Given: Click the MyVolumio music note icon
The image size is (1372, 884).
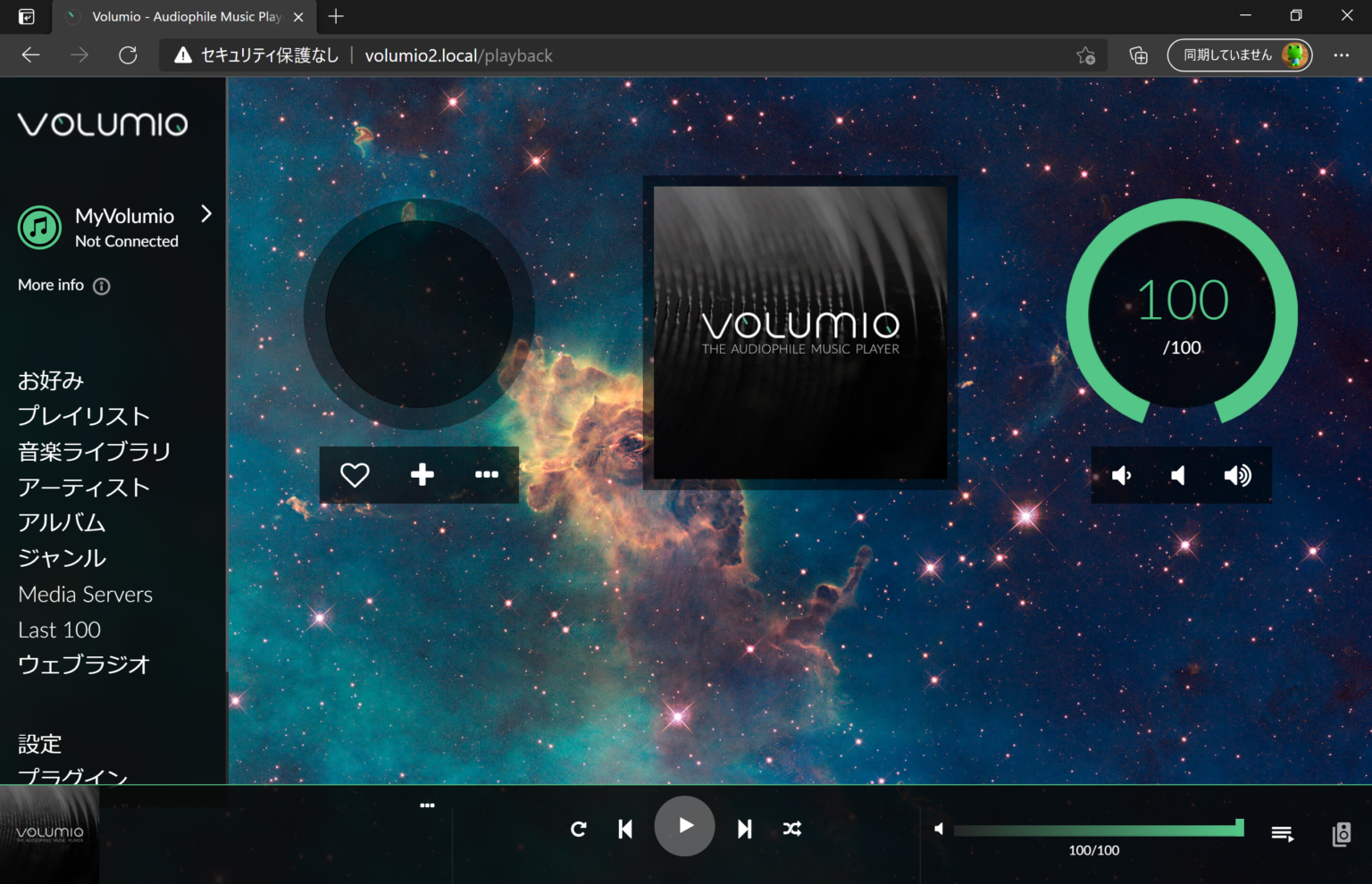Looking at the screenshot, I should point(39,227).
